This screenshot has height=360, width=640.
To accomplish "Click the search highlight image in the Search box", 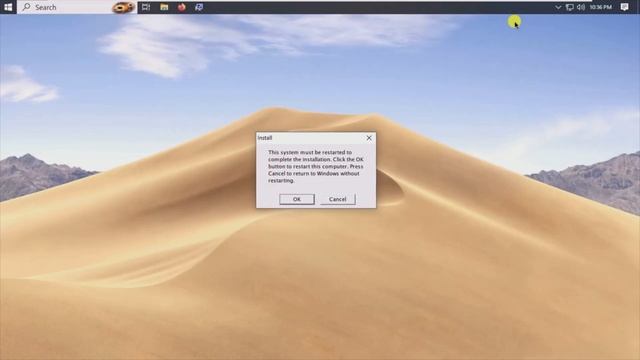I will 124,7.
